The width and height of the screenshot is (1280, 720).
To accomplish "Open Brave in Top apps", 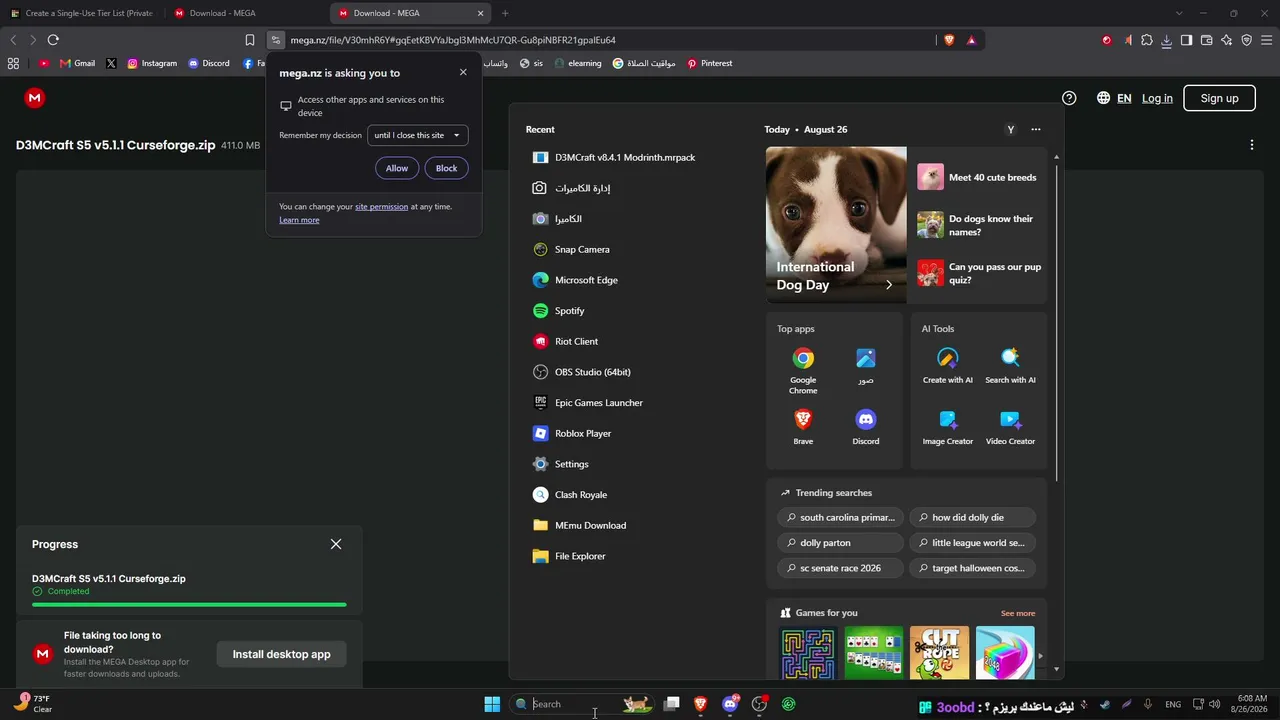I will (803, 427).
